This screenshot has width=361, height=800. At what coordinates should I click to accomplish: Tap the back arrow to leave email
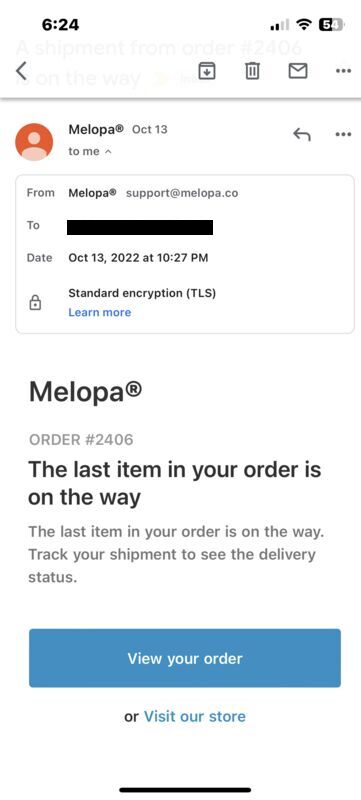click(x=21, y=70)
